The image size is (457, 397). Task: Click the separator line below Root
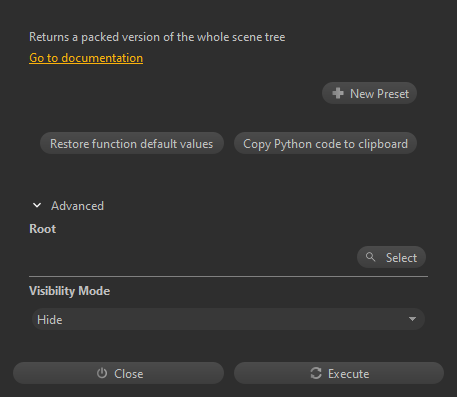coord(228,276)
